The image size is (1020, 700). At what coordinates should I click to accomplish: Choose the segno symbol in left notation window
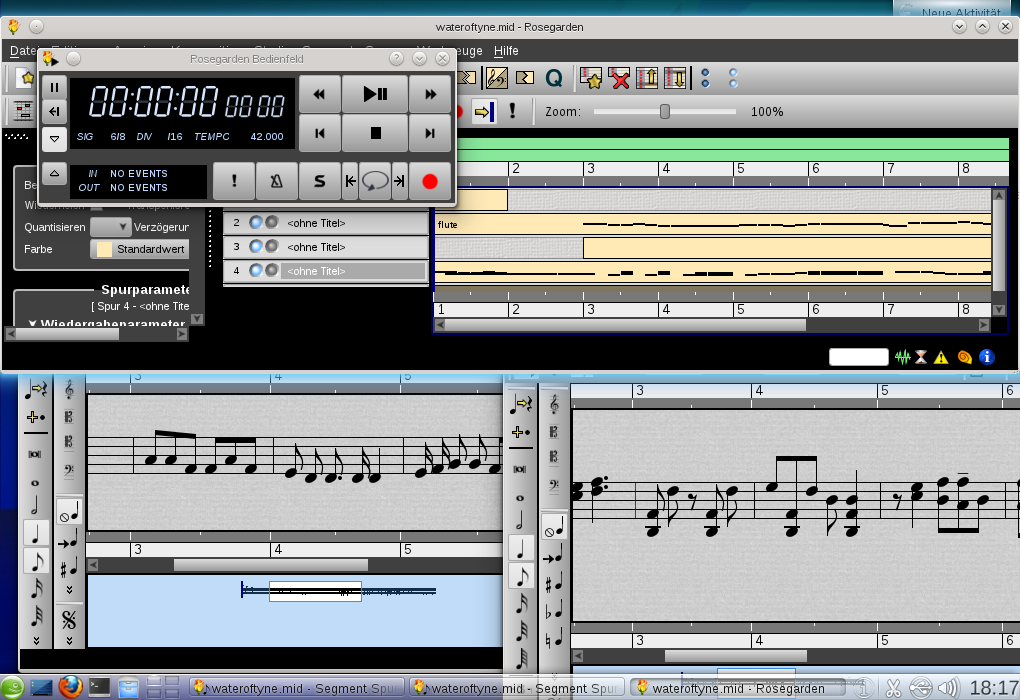pos(69,620)
